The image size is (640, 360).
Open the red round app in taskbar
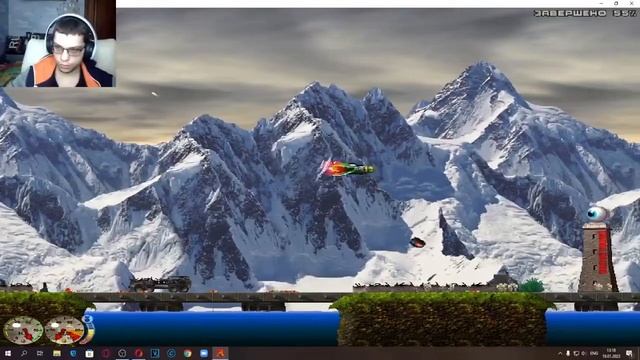tap(138, 353)
